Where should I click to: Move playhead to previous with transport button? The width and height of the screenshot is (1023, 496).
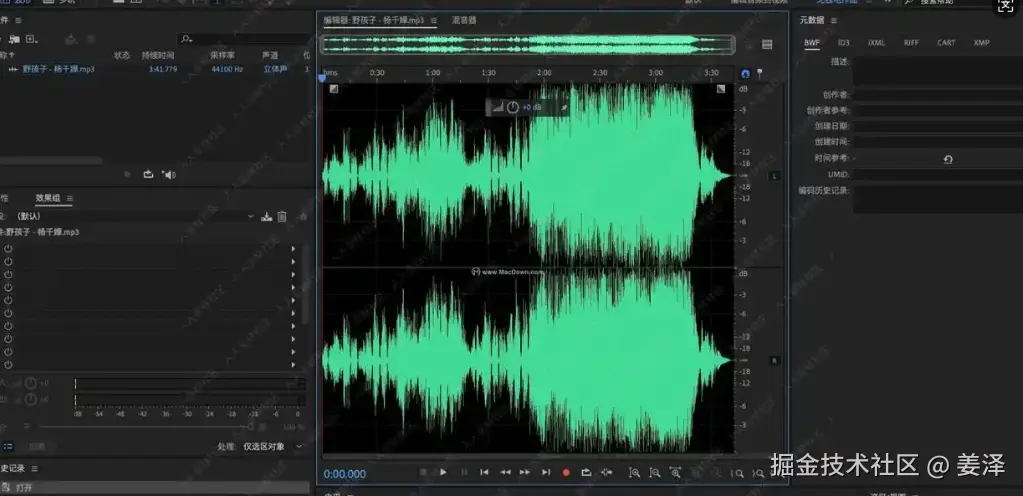click(484, 473)
